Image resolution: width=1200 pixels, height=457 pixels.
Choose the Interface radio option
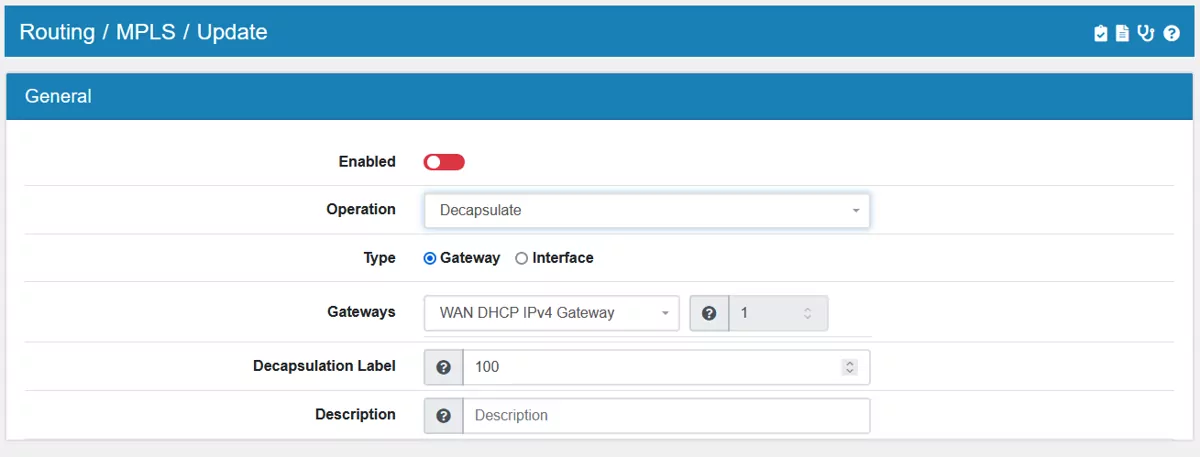coord(522,258)
